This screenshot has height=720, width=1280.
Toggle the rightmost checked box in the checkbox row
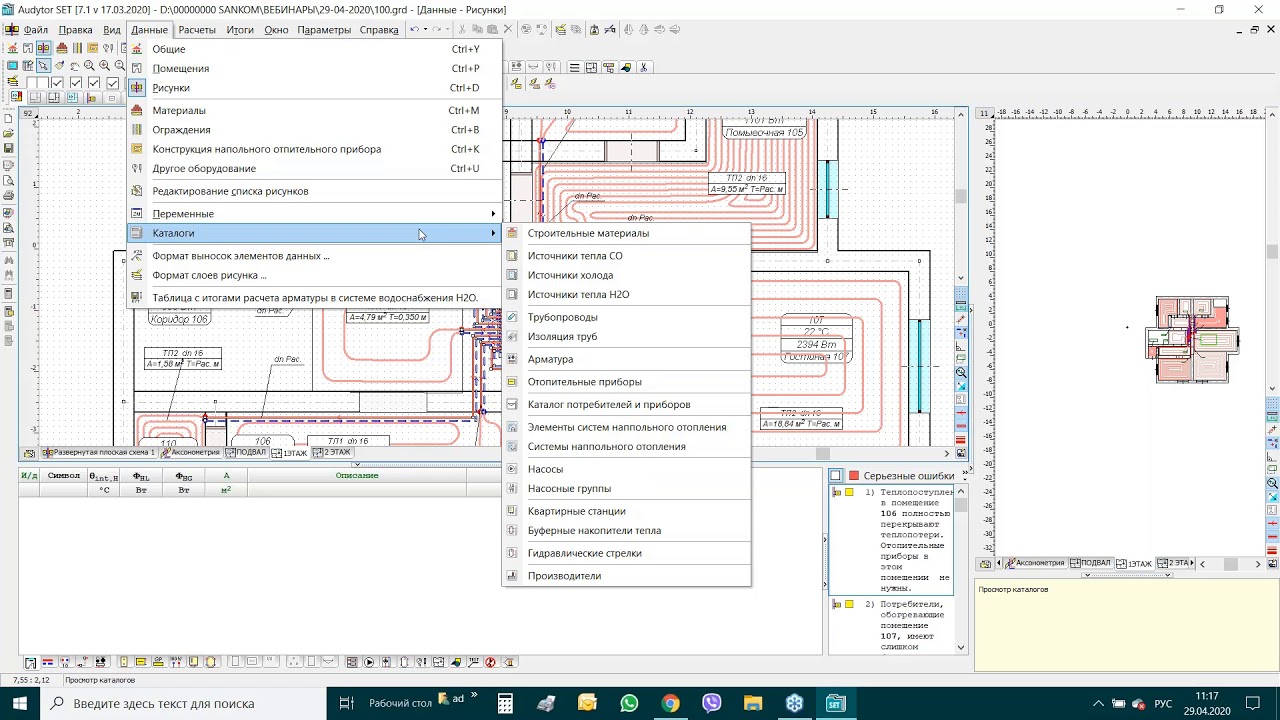pos(112,83)
